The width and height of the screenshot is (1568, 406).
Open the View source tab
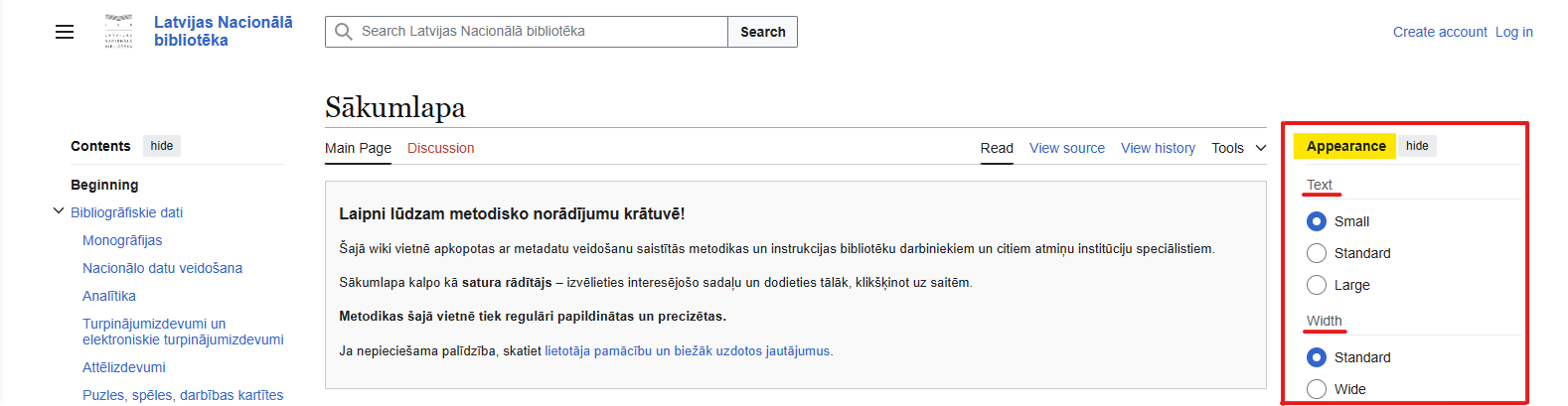click(1066, 148)
